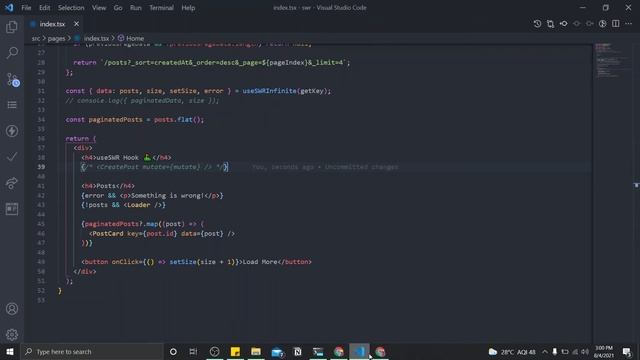Open the Windows notification center
Screen dimensions: 640x360
tap(627, 351)
